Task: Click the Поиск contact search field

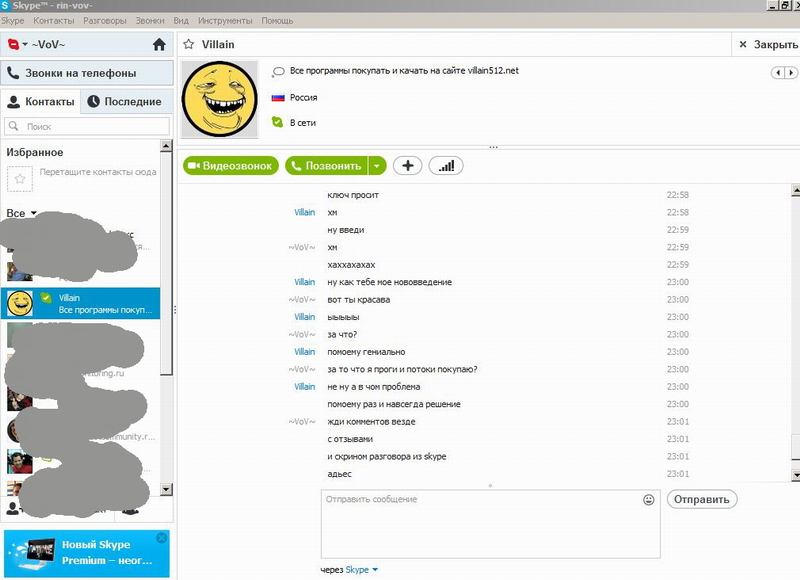Action: click(x=87, y=126)
